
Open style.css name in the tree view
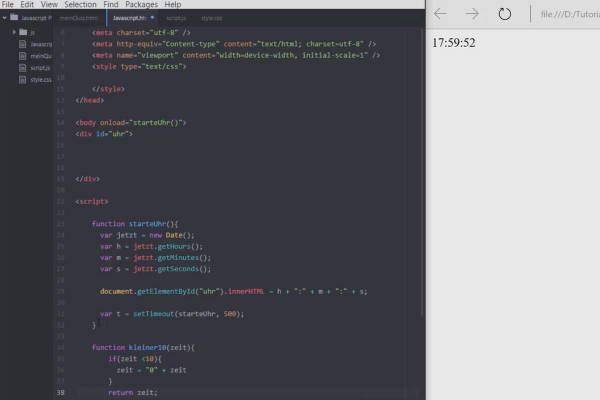(41, 80)
